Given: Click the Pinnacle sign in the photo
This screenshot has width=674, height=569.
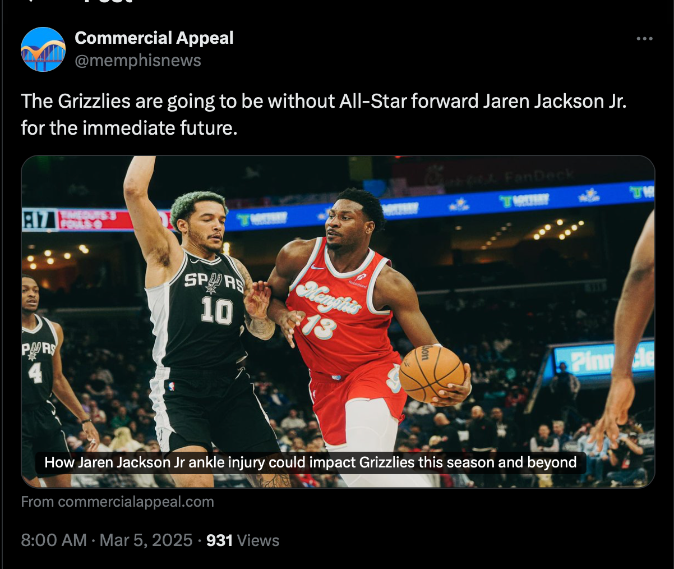Looking at the screenshot, I should coord(604,359).
